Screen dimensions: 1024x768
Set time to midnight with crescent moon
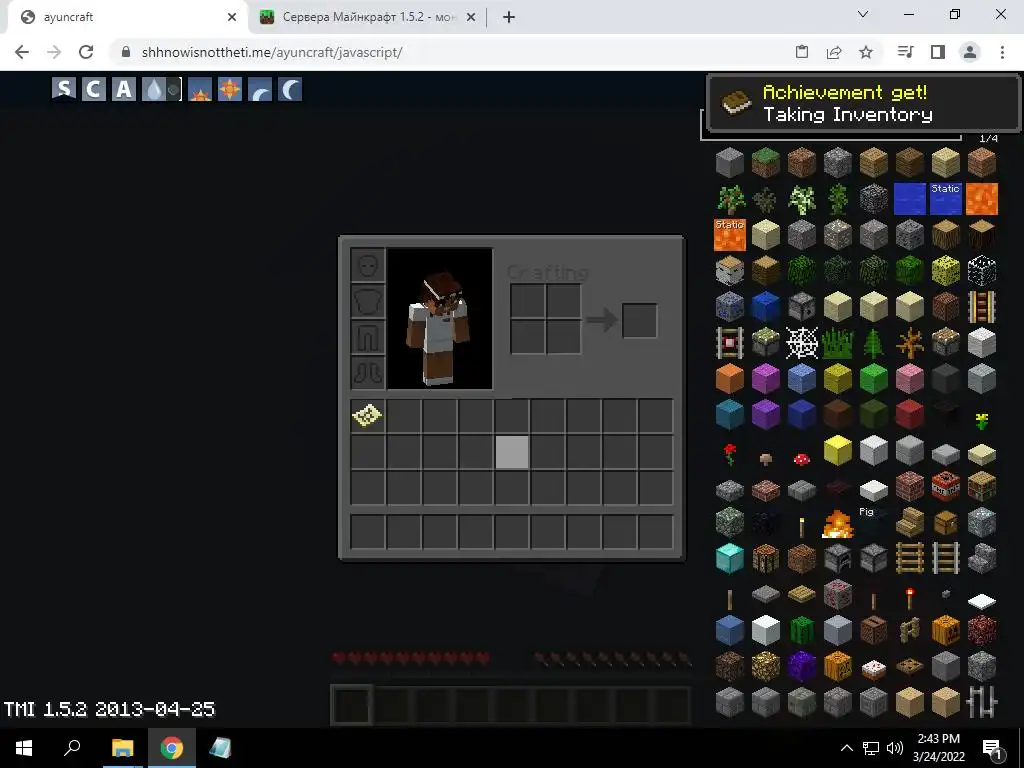tap(290, 89)
